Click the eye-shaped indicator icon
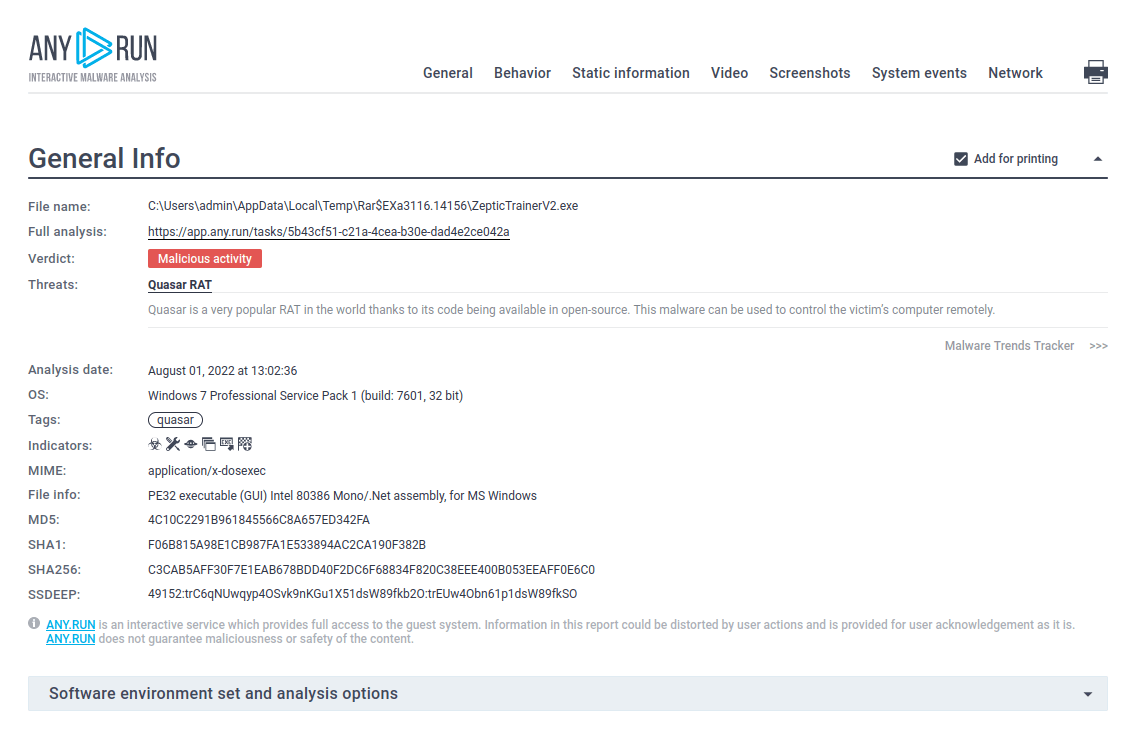 pos(191,444)
